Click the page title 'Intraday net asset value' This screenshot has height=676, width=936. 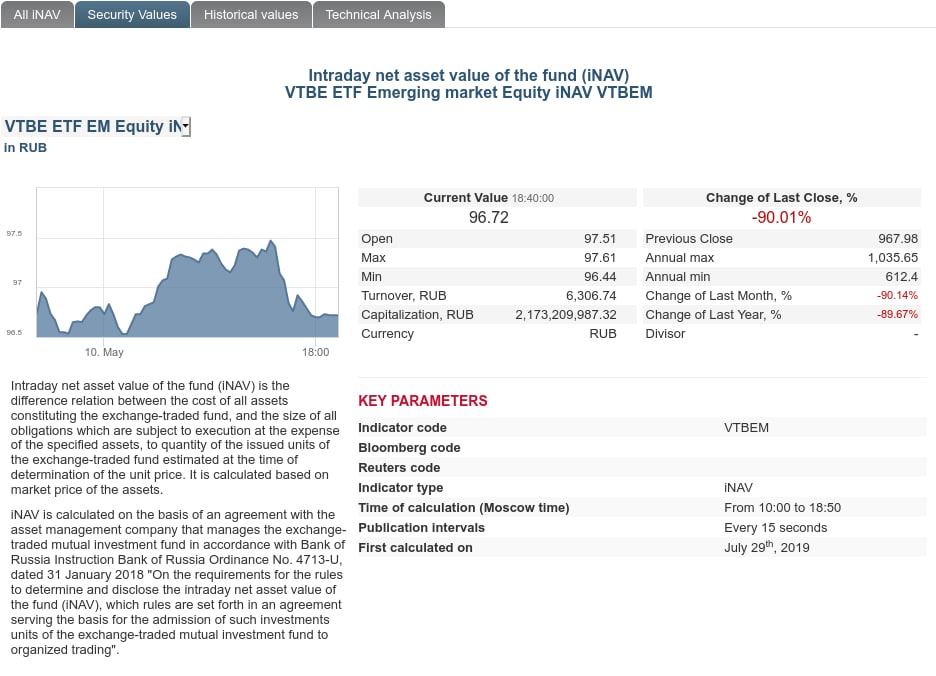coord(469,76)
